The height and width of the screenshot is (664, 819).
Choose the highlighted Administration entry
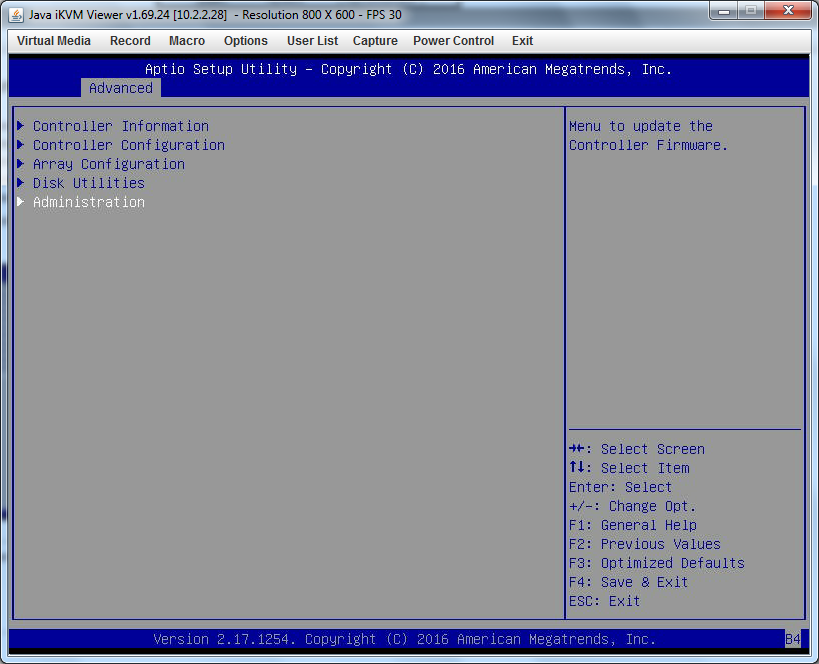coord(89,202)
